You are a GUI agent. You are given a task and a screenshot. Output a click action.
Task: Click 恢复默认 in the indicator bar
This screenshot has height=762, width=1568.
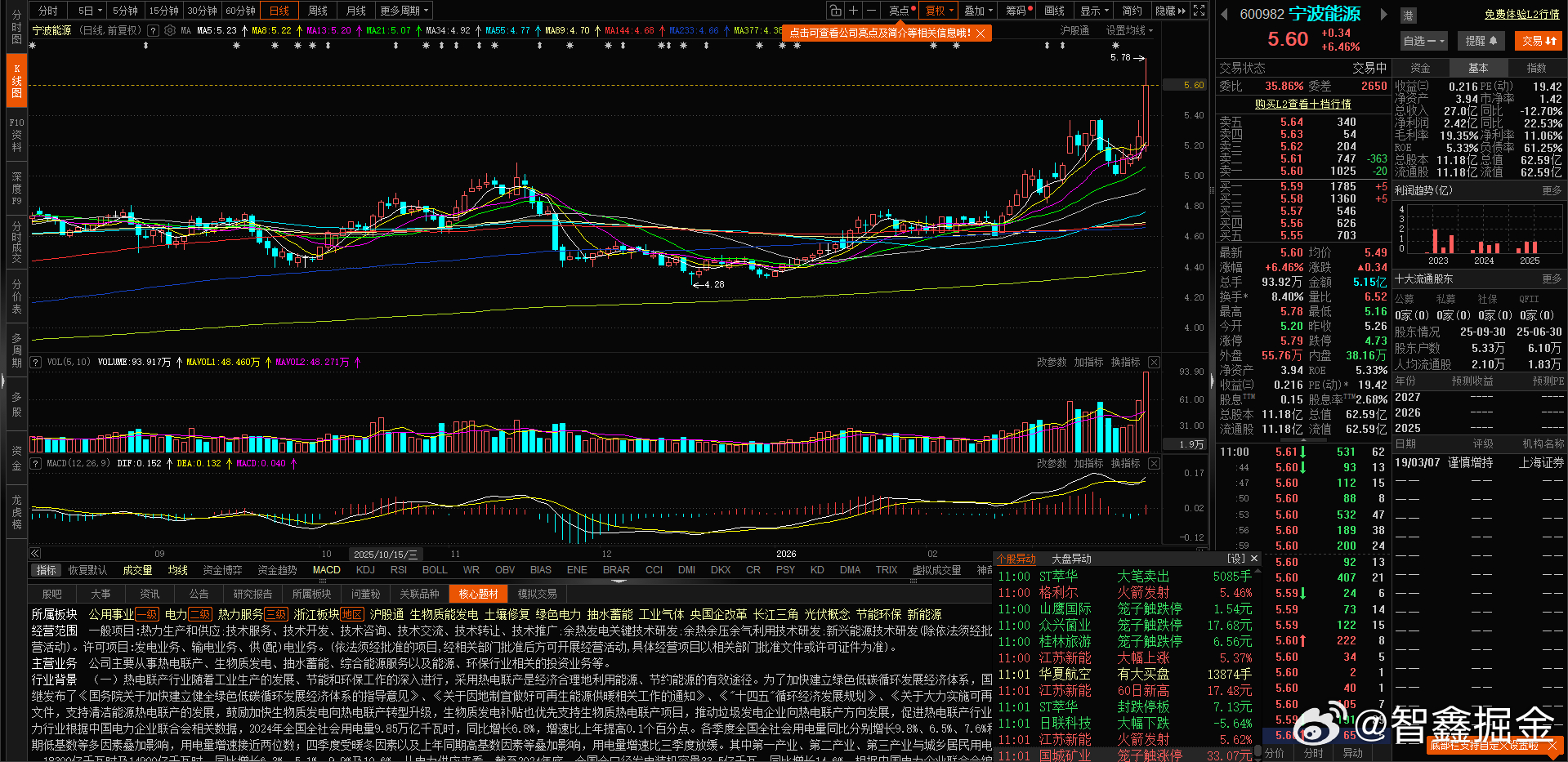(87, 570)
